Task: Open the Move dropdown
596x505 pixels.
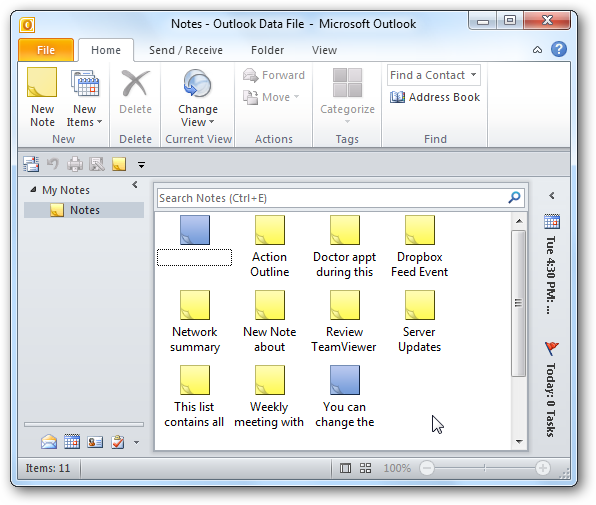Action: point(271,97)
